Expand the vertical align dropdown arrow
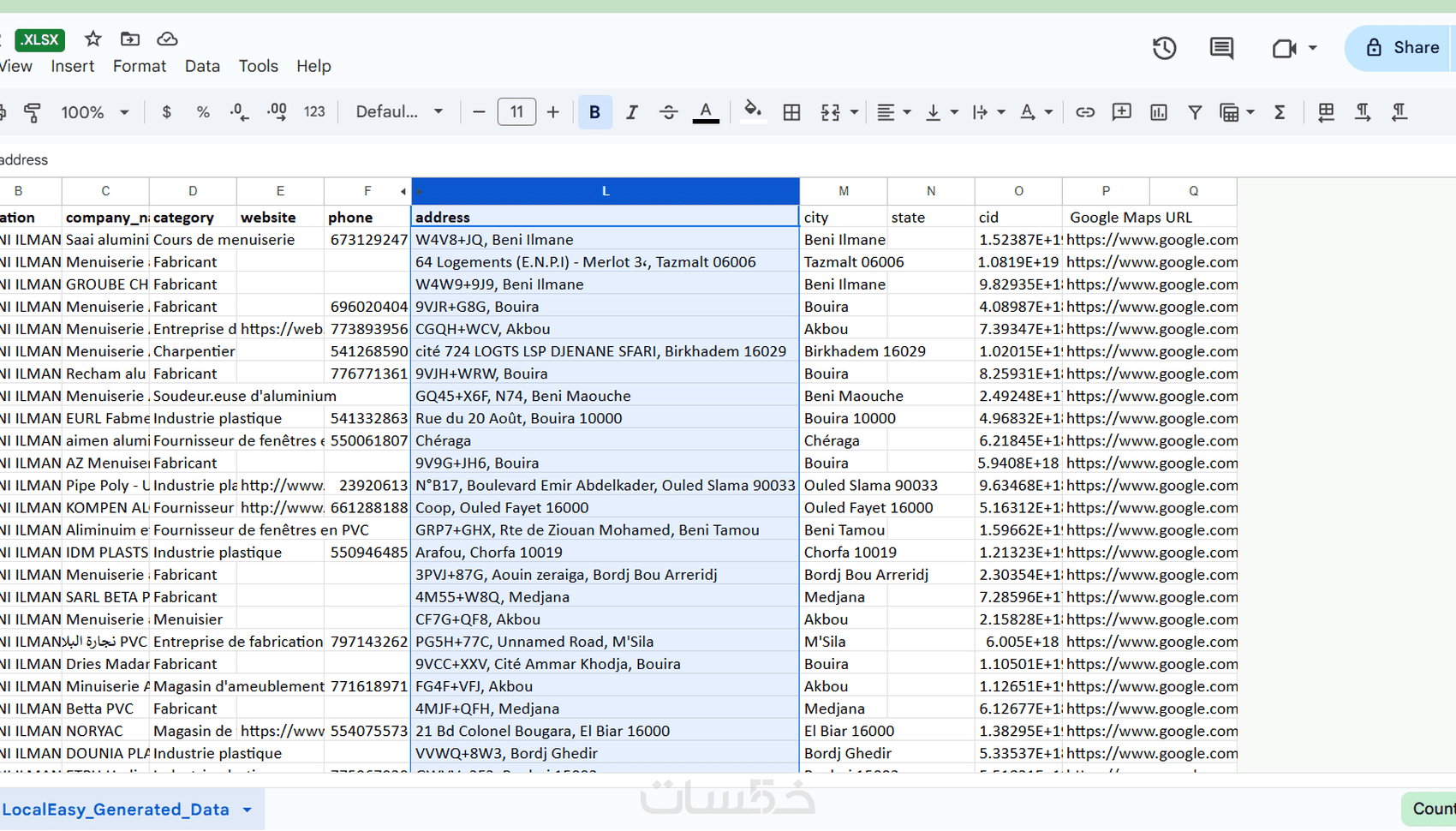This screenshot has width=1456, height=831. [954, 112]
